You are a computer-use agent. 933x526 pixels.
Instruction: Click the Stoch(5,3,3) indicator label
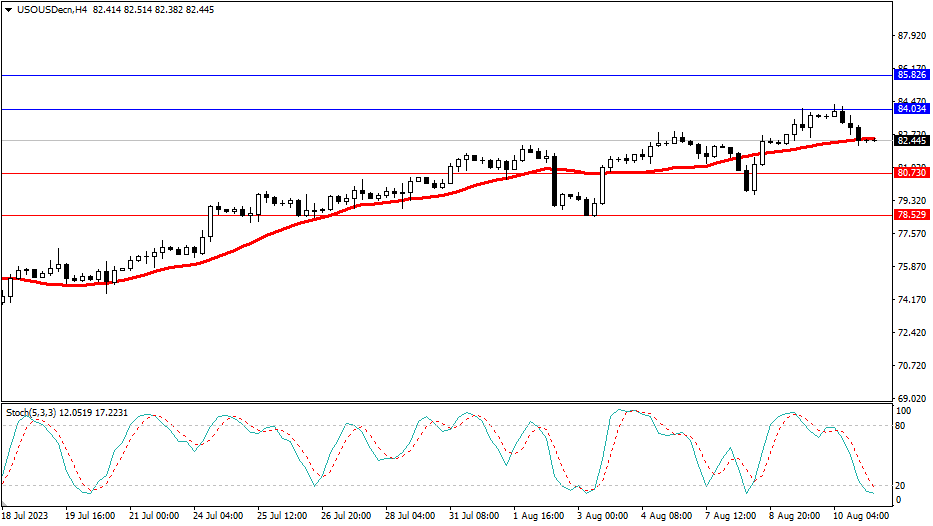tap(36, 412)
